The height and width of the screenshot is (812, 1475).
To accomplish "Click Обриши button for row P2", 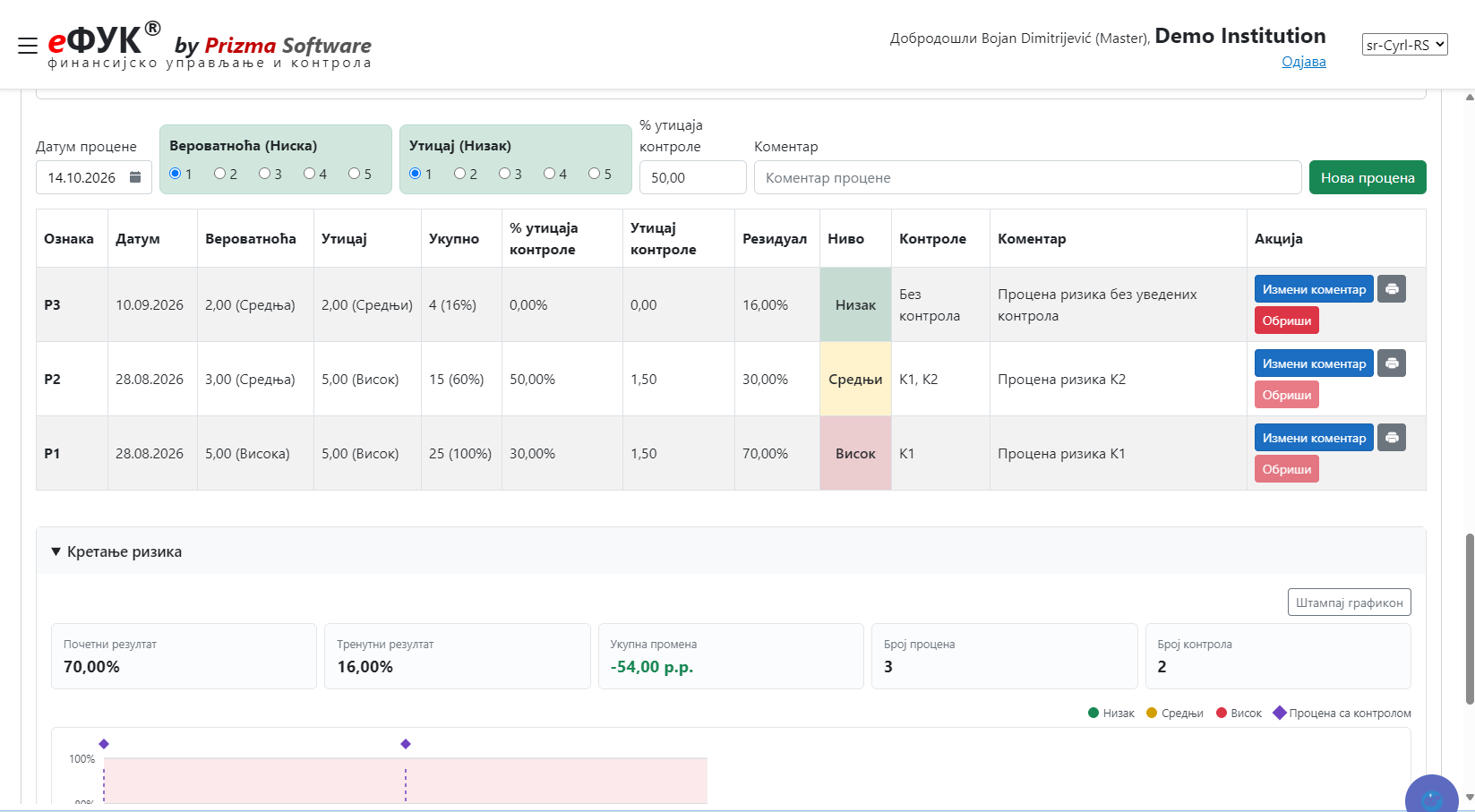I will point(1287,395).
